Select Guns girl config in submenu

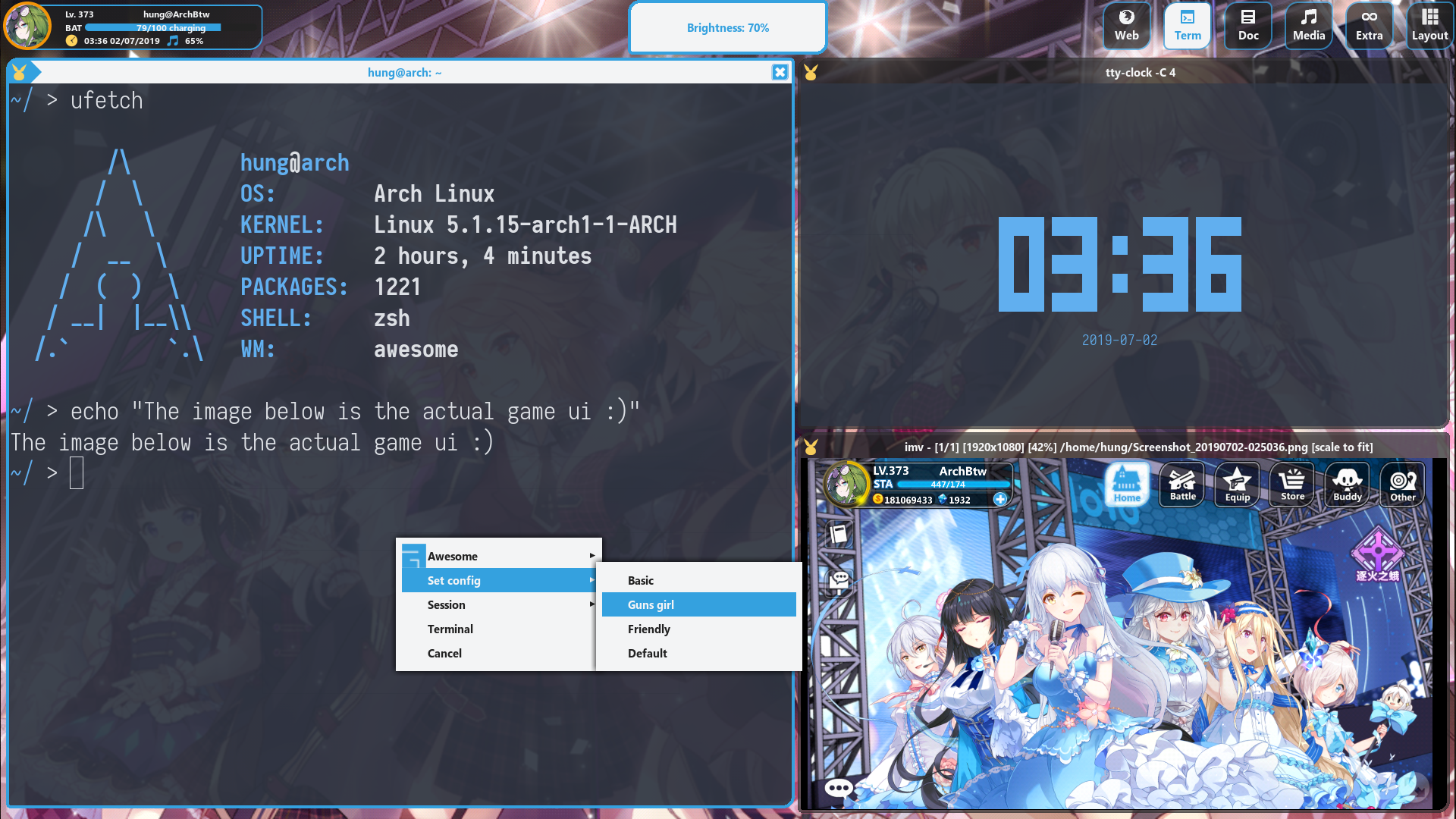coord(699,604)
